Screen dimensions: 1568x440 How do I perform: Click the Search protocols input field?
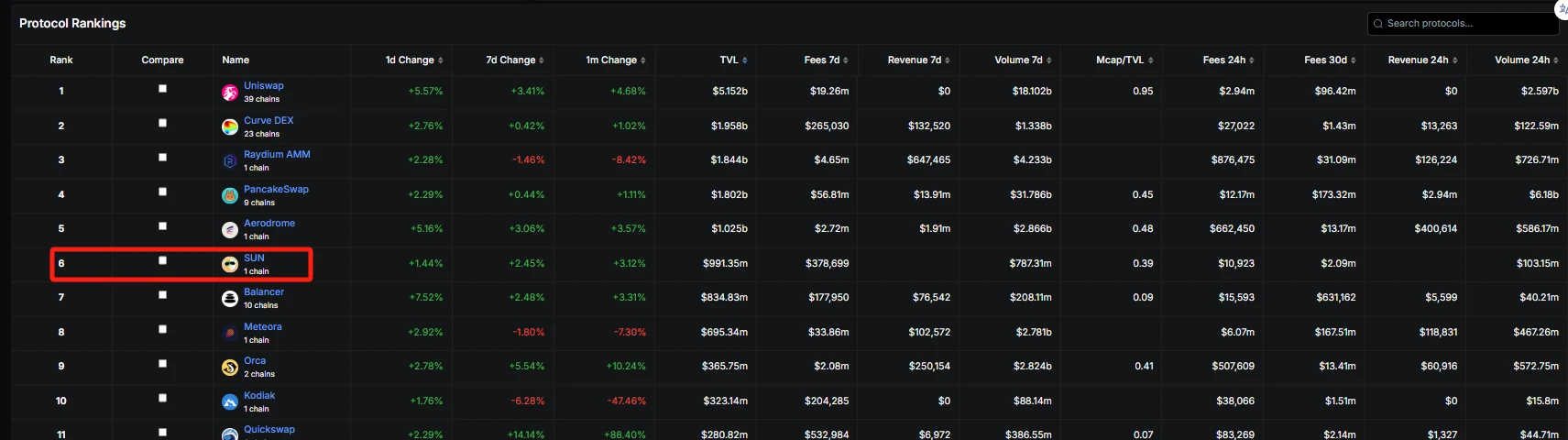pos(1462,23)
